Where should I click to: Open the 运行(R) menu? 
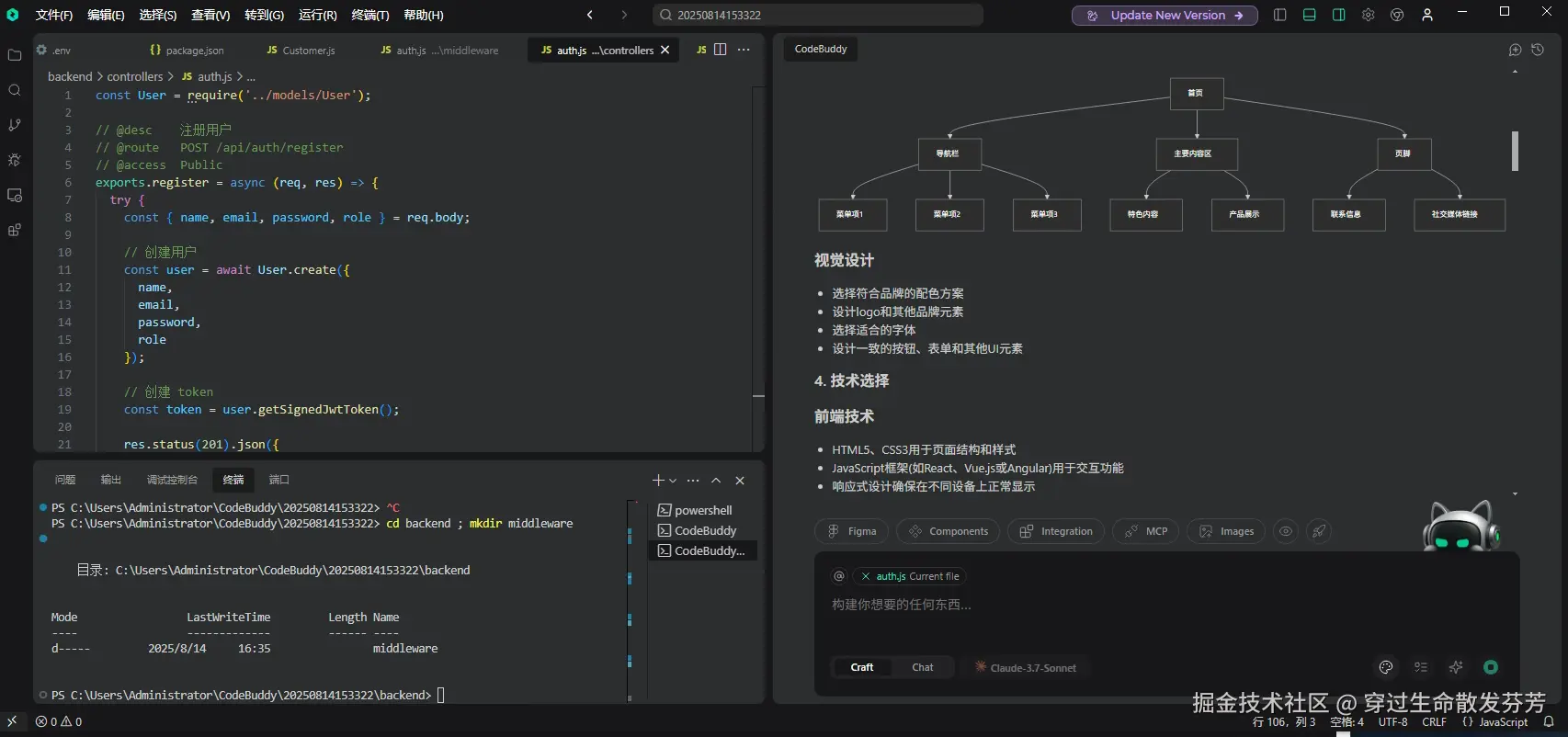point(318,15)
